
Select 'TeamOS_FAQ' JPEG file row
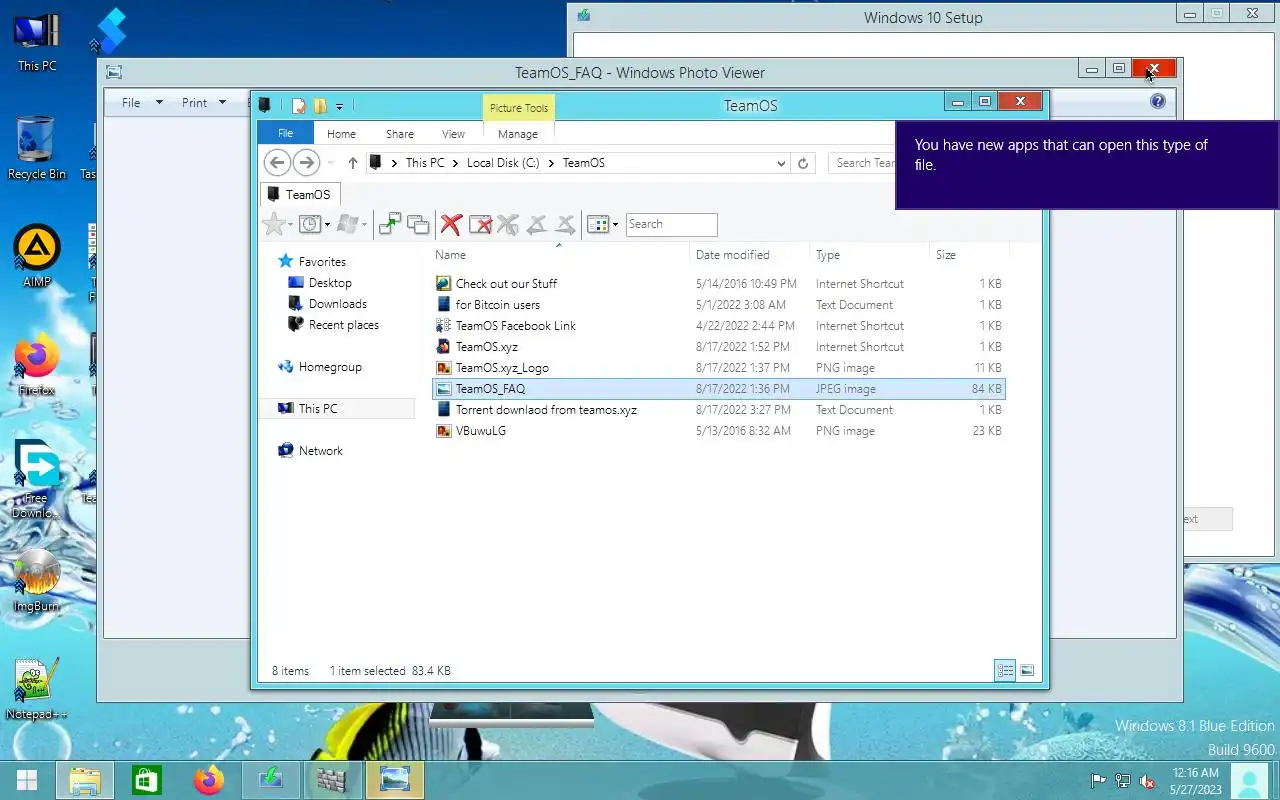pos(719,389)
